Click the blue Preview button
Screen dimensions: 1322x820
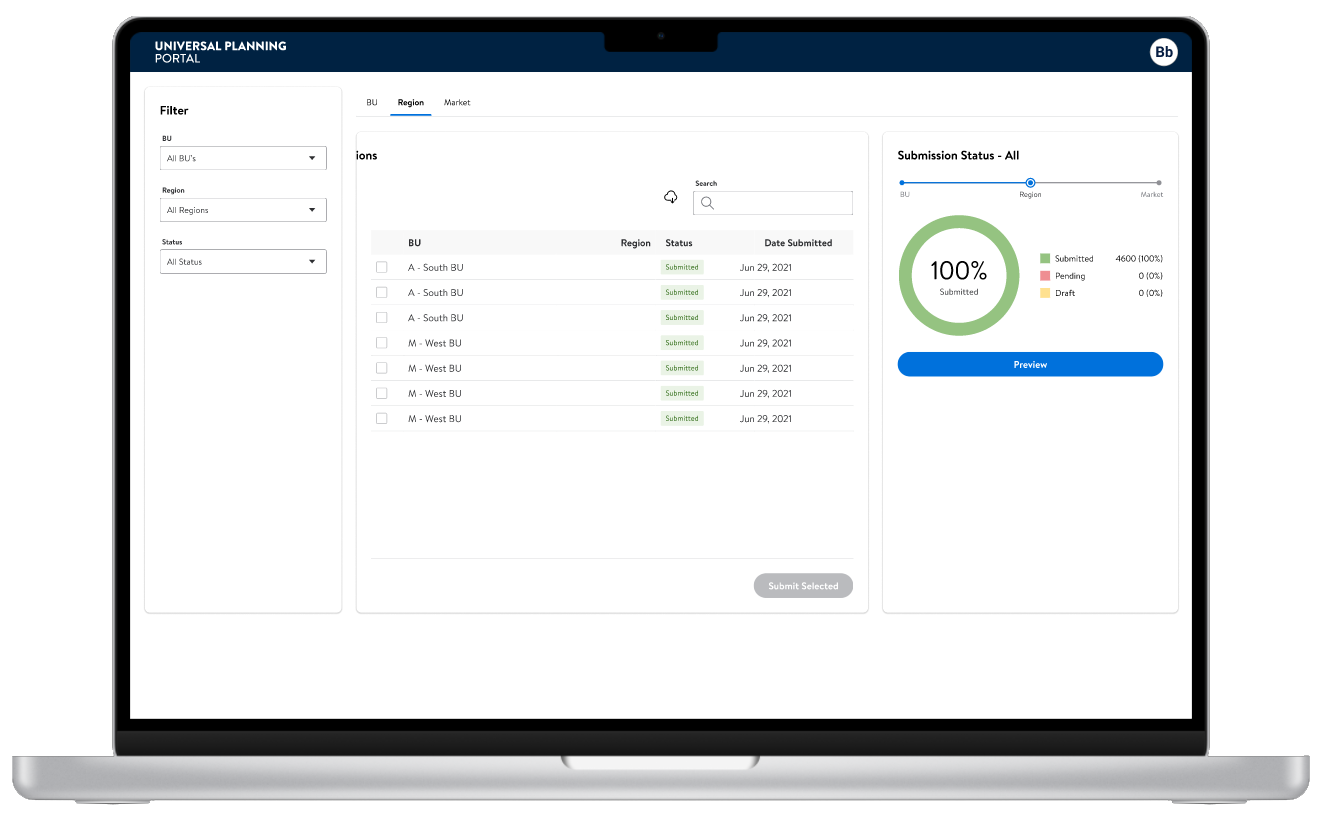pos(1030,365)
